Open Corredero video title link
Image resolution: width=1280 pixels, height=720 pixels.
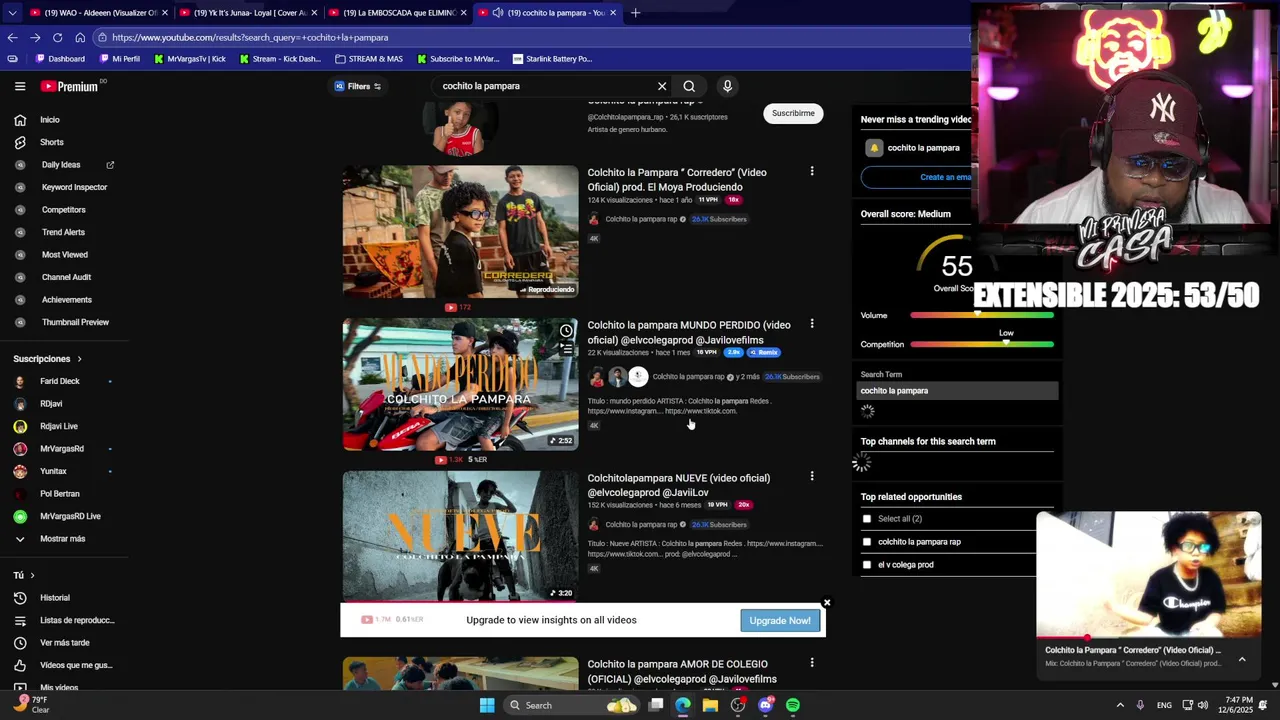pos(677,180)
